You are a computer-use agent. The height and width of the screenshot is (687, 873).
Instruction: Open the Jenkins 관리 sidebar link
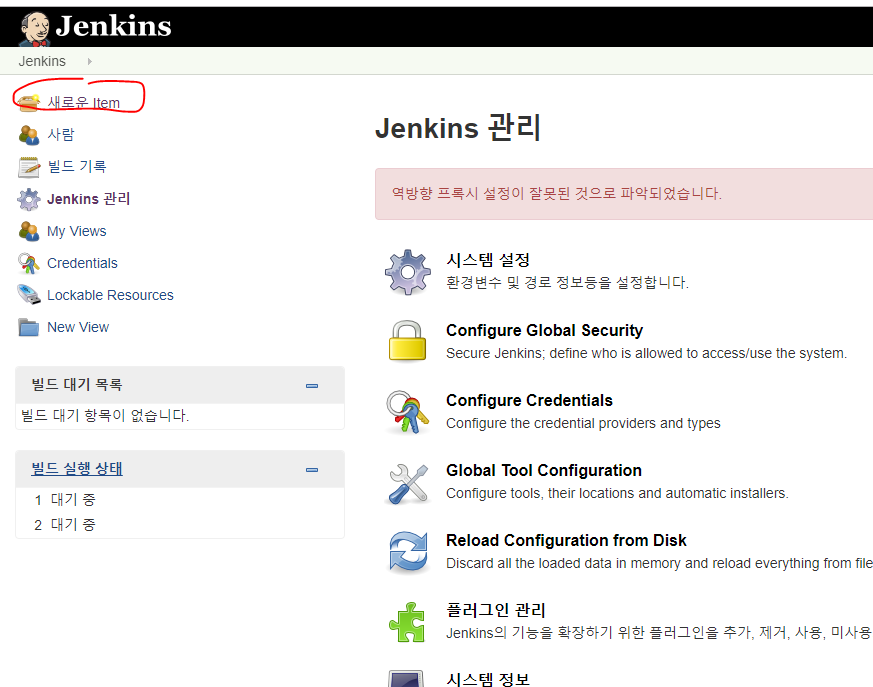click(x=89, y=199)
